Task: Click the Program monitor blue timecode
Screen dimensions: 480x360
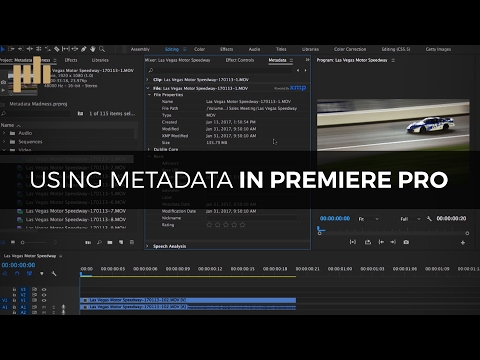Action: (335, 219)
